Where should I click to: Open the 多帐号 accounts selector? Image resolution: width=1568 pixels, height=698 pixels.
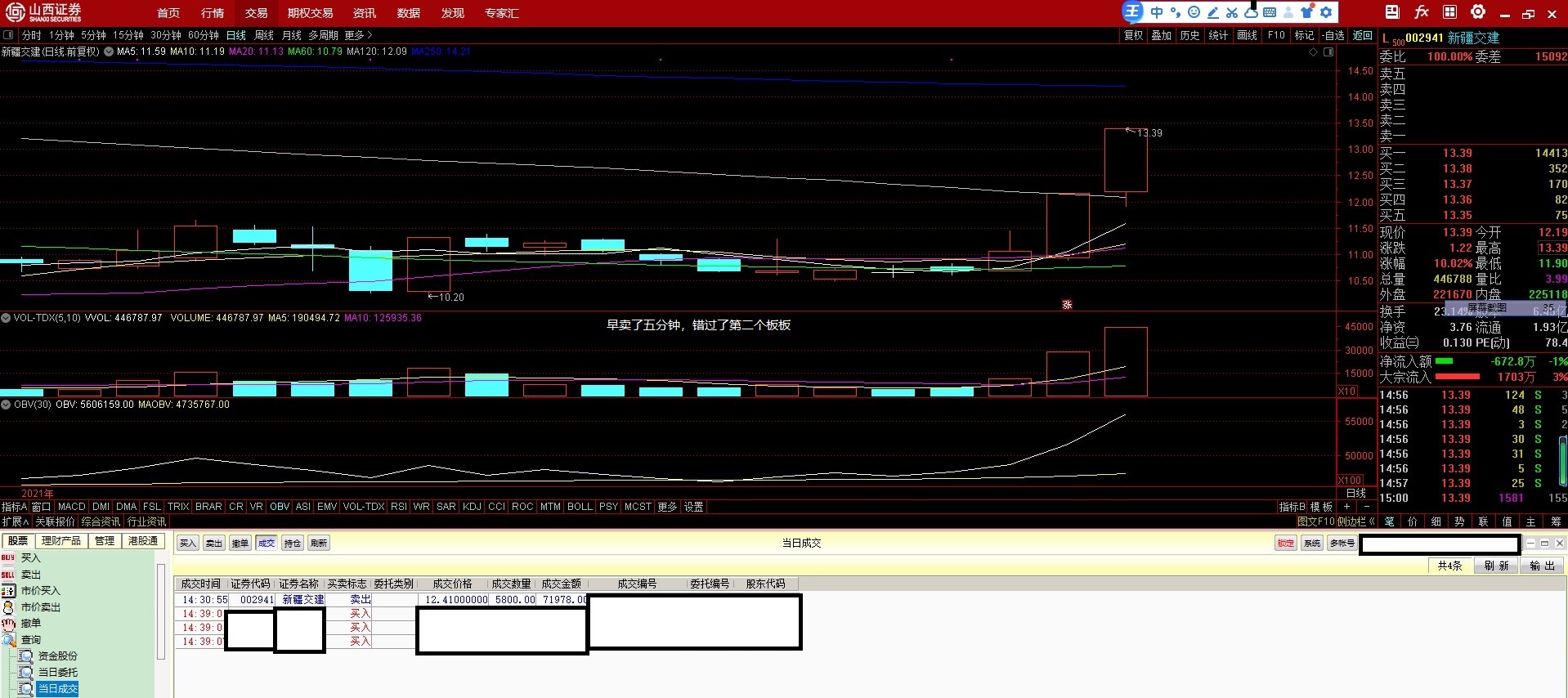[x=1342, y=544]
